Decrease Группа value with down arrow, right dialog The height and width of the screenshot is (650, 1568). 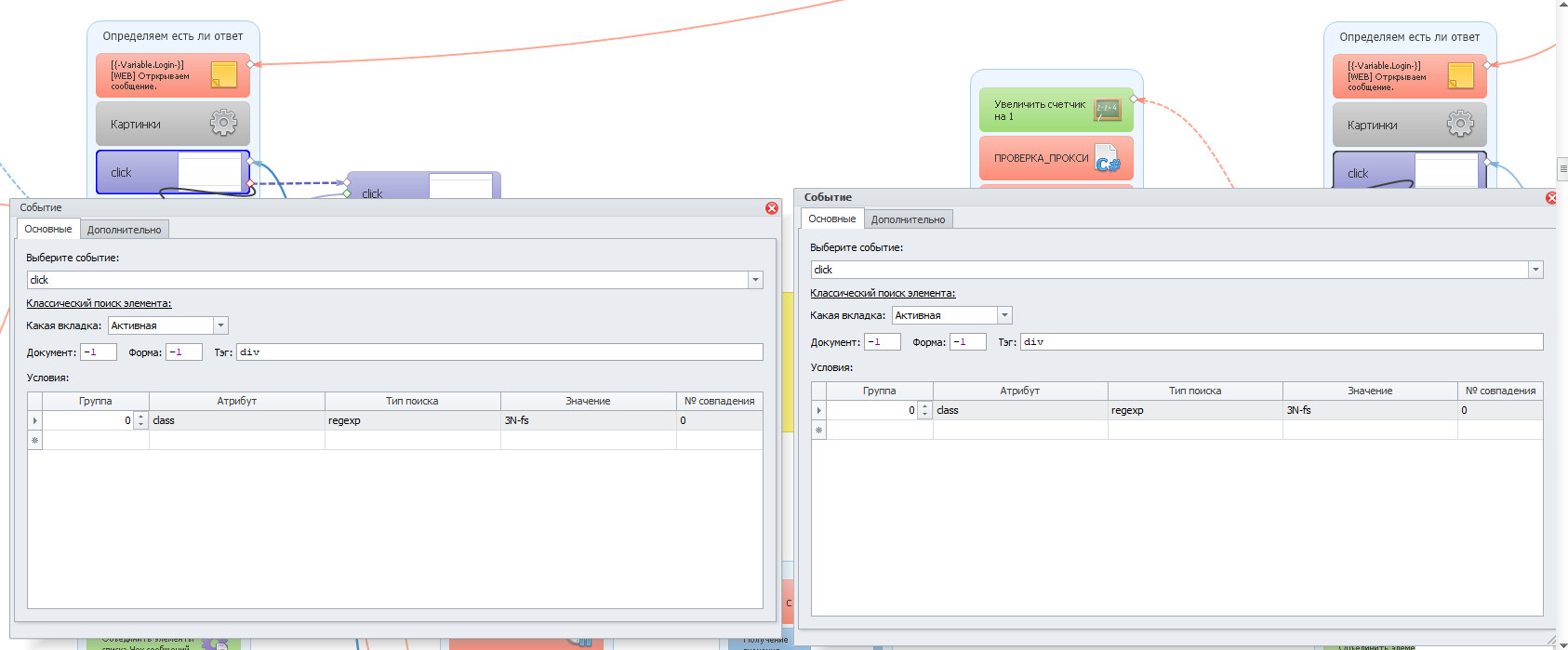pos(924,415)
